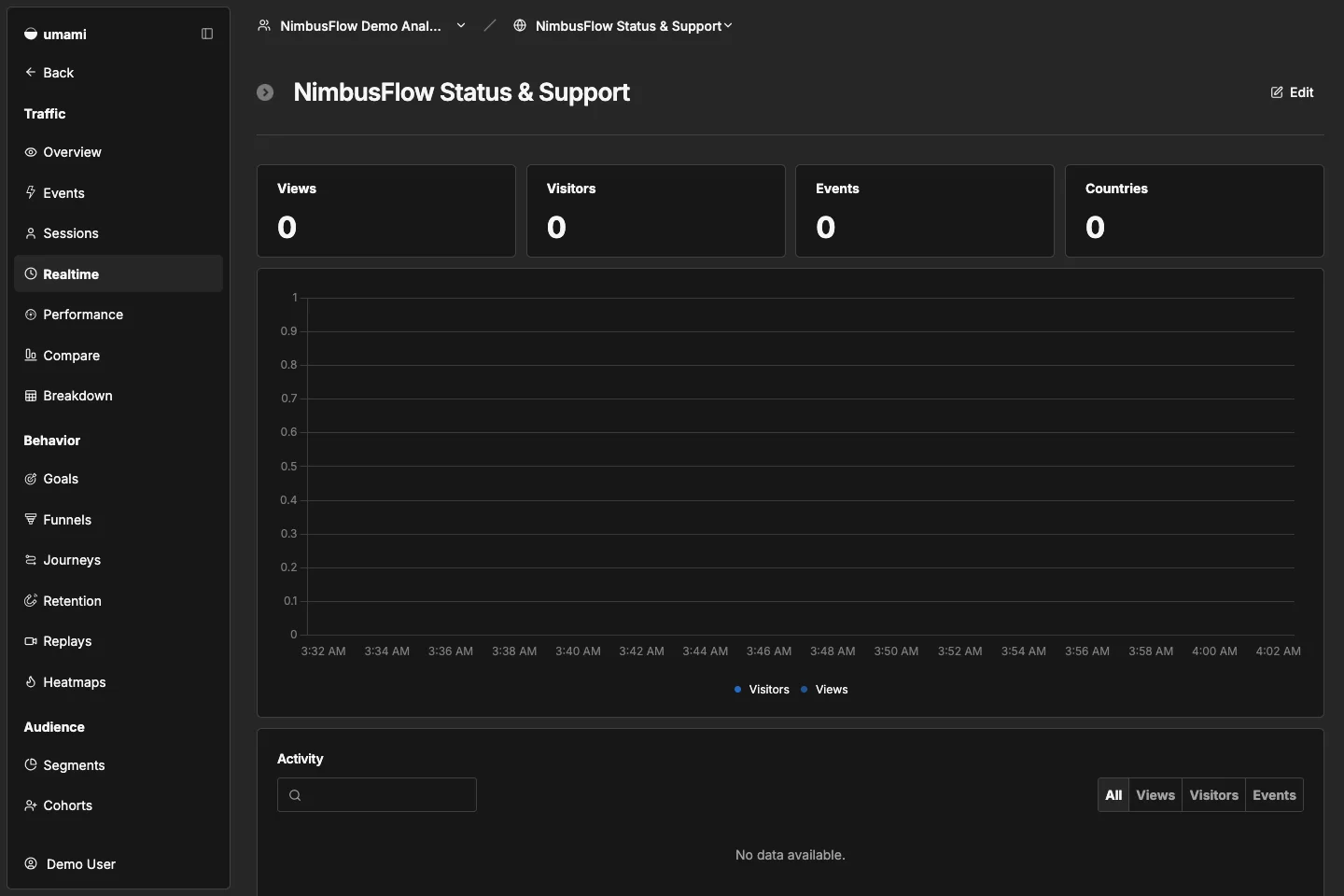This screenshot has height=896, width=1344.
Task: Click the Breakdown table icon
Action: point(31,396)
